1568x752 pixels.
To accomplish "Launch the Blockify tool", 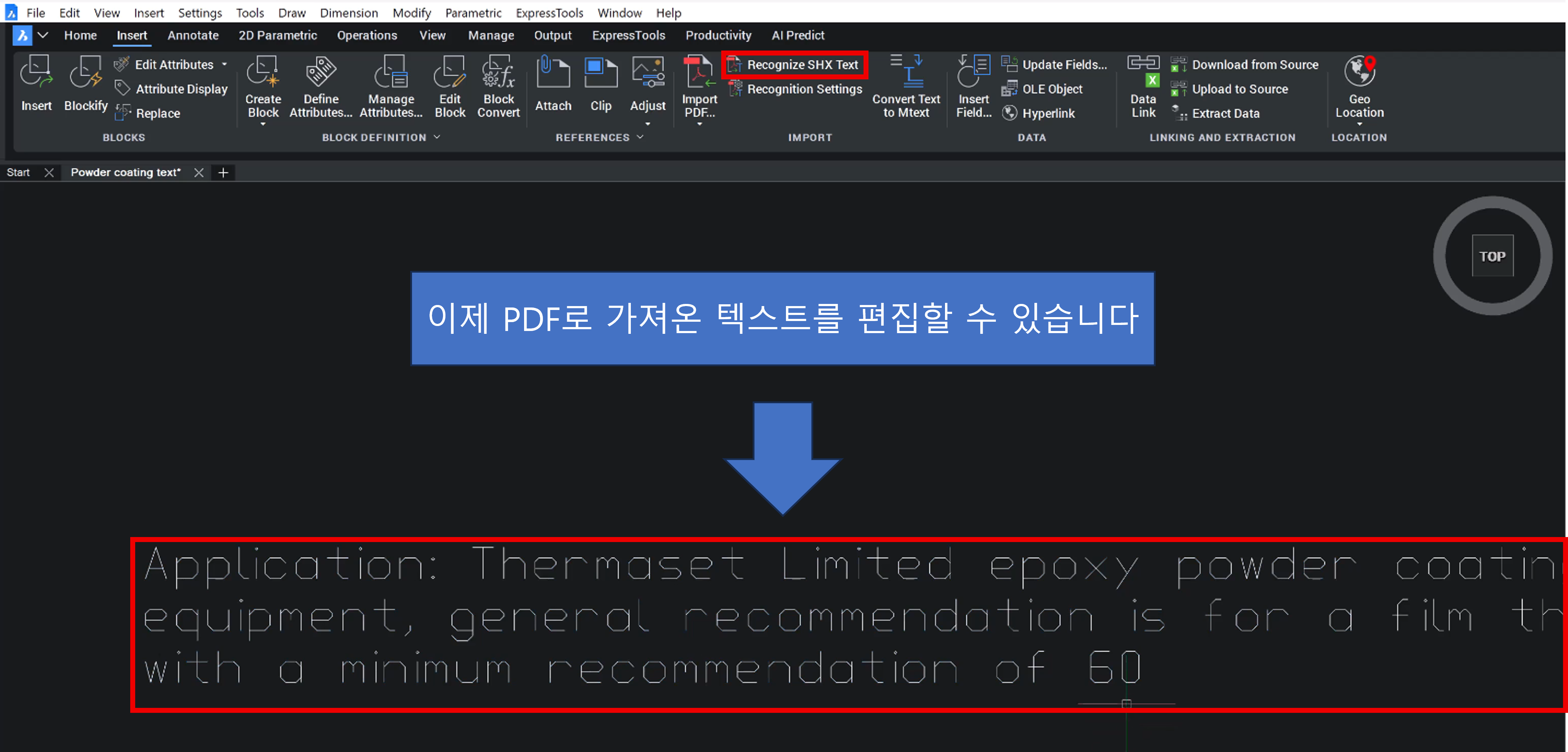I will [85, 85].
